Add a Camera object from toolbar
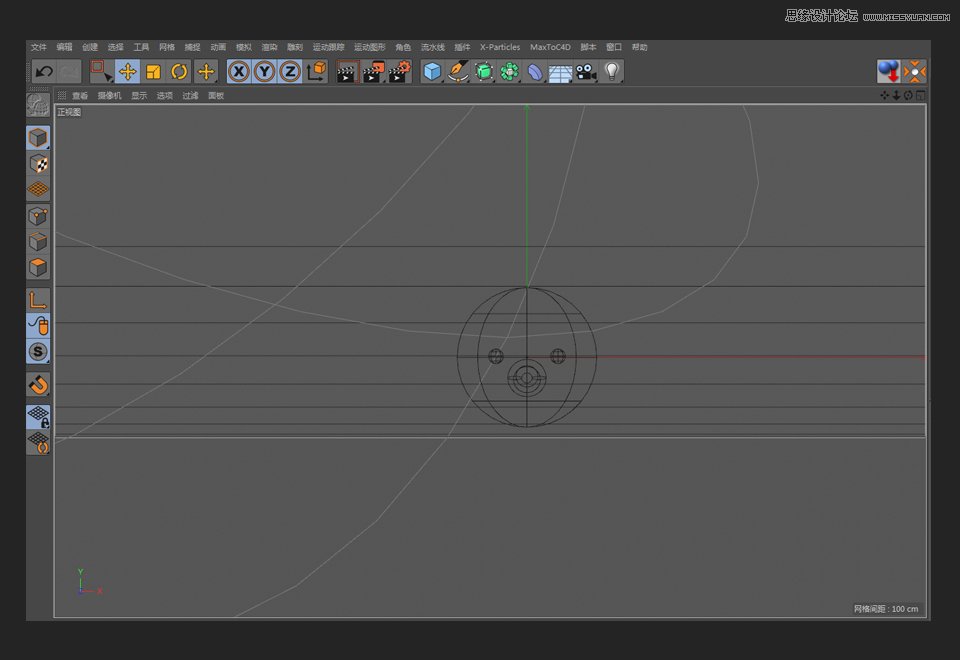This screenshot has height=660, width=960. click(586, 71)
